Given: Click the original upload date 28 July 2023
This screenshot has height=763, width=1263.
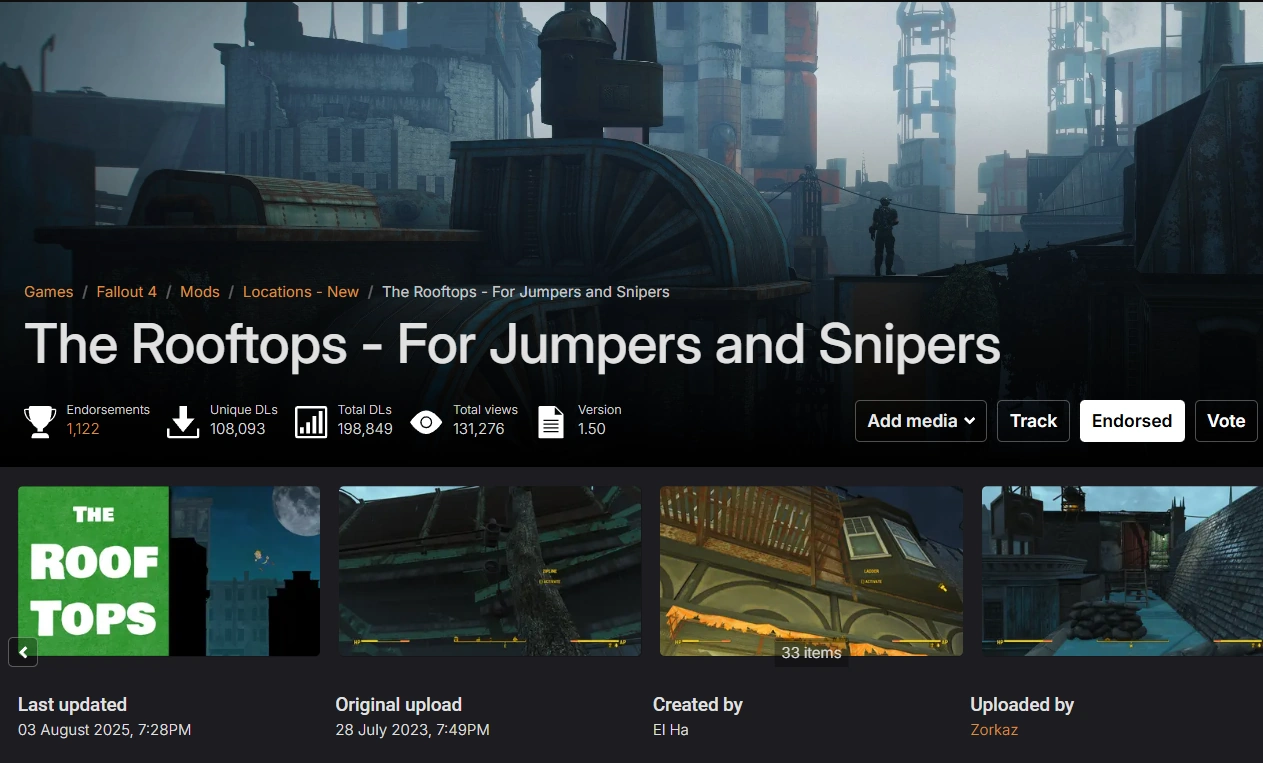Looking at the screenshot, I should pyautogui.click(x=413, y=730).
